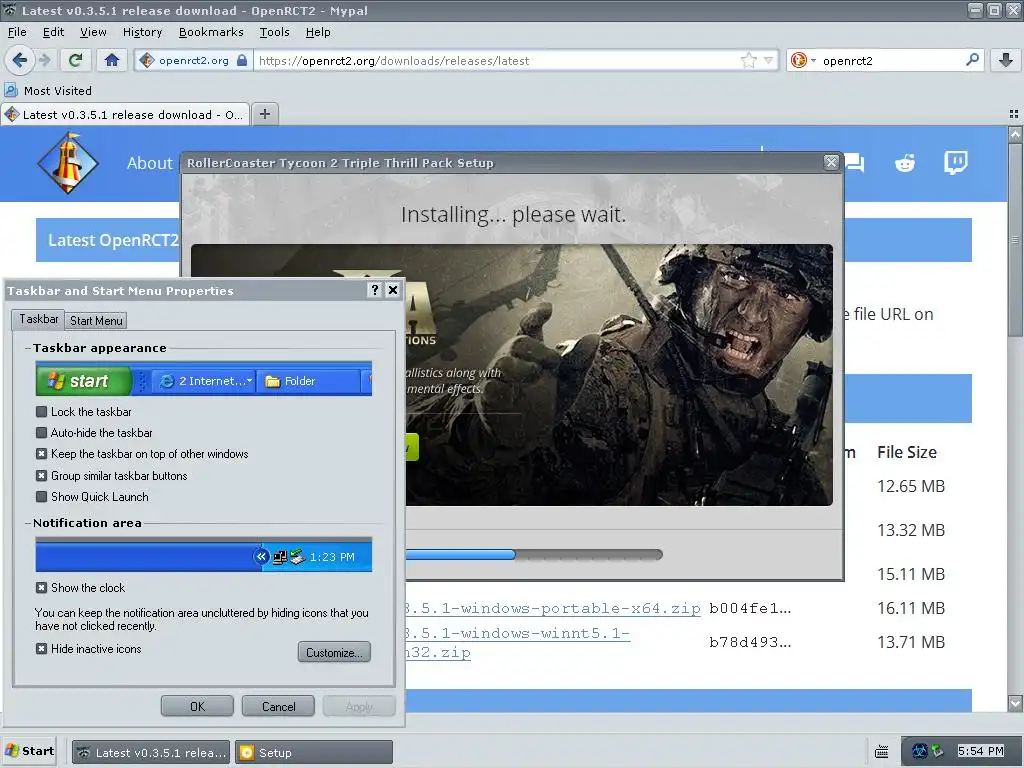Switch to Start Menu tab

pyautogui.click(x=96, y=321)
